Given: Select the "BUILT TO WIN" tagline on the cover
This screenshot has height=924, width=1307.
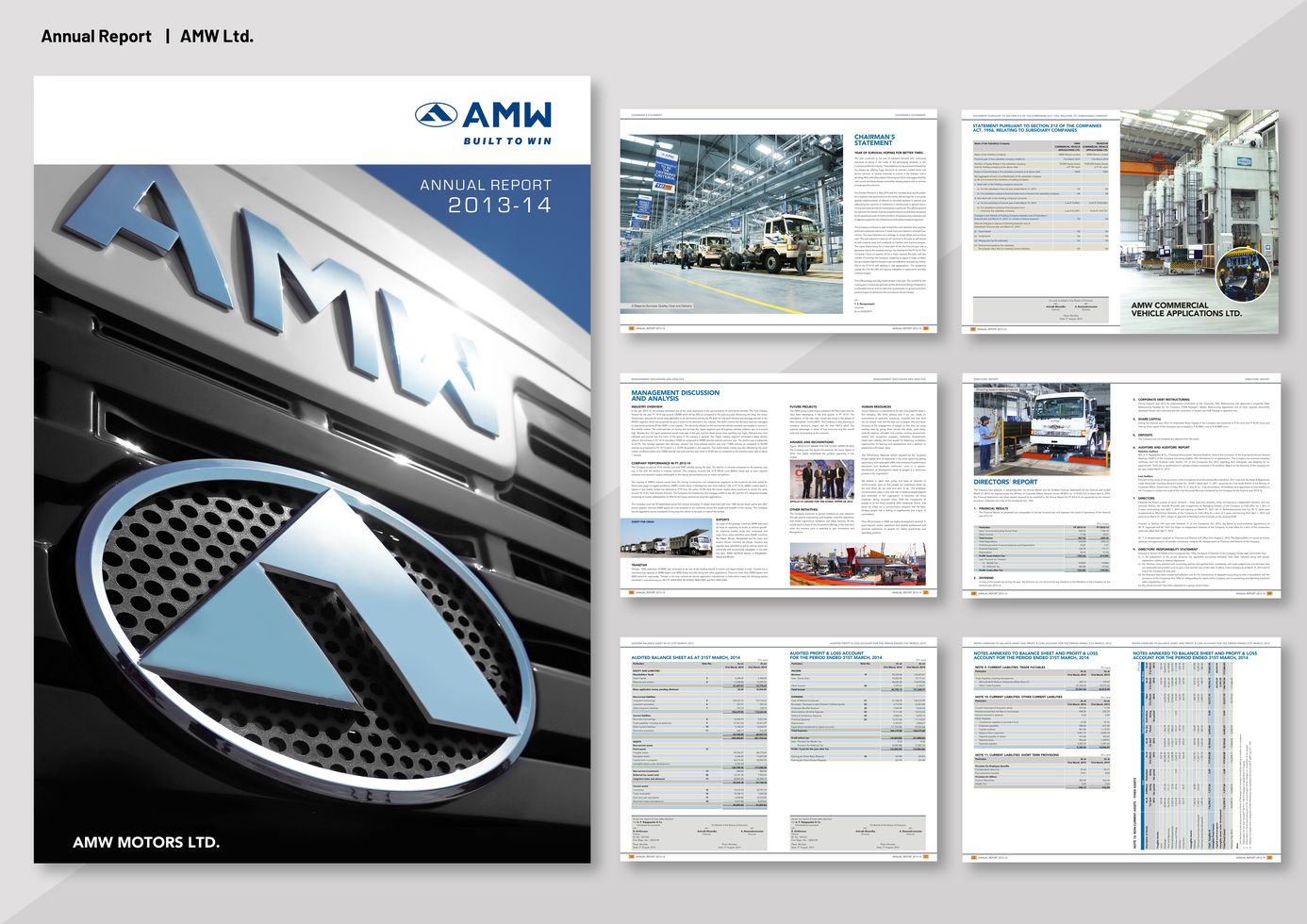Looking at the screenshot, I should click(507, 141).
